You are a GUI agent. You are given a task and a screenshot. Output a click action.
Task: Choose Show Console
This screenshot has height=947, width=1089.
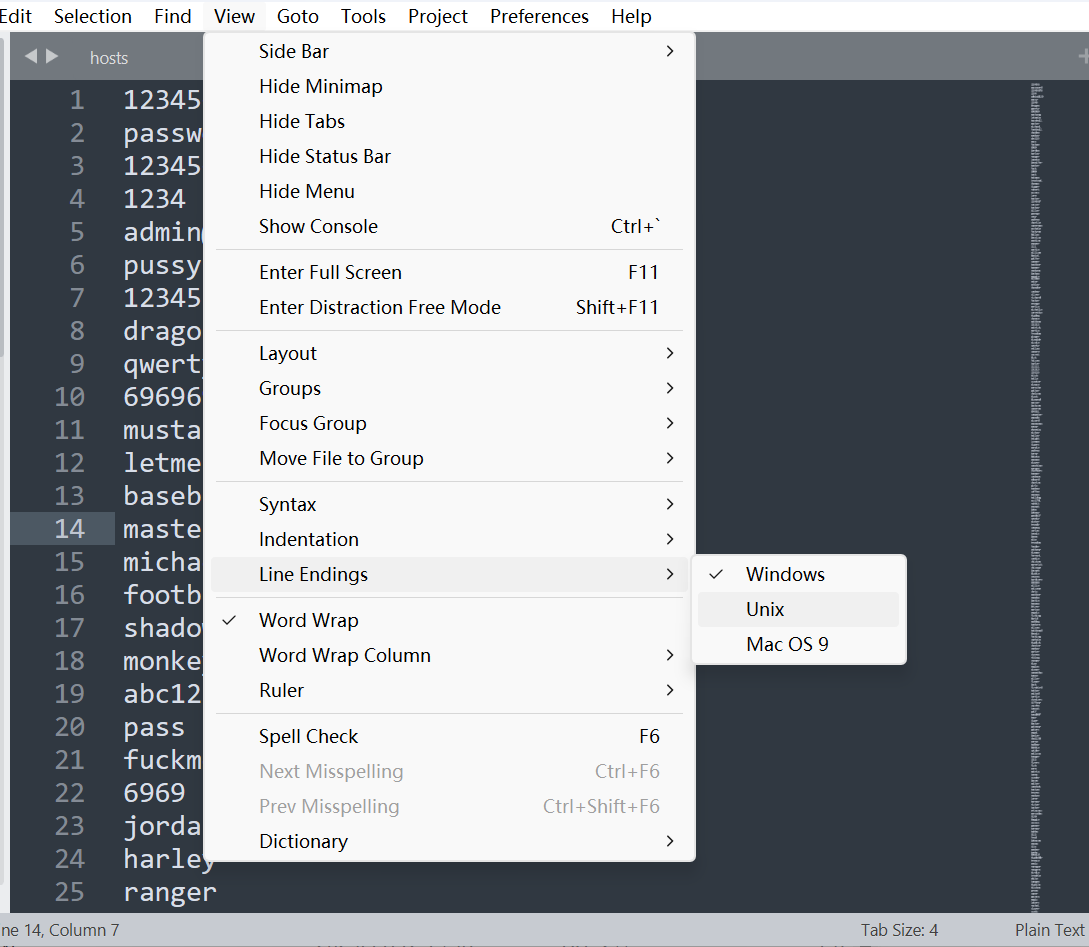pyautogui.click(x=449, y=226)
